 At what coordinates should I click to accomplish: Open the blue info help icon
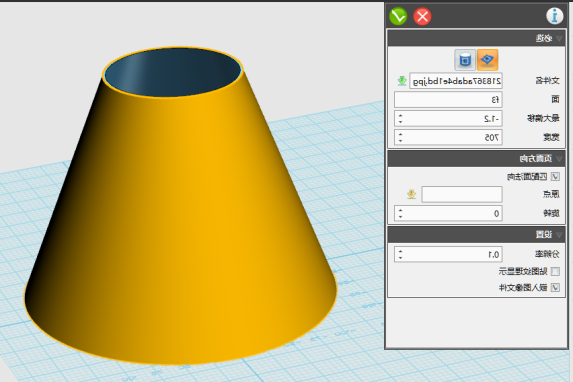tap(554, 16)
